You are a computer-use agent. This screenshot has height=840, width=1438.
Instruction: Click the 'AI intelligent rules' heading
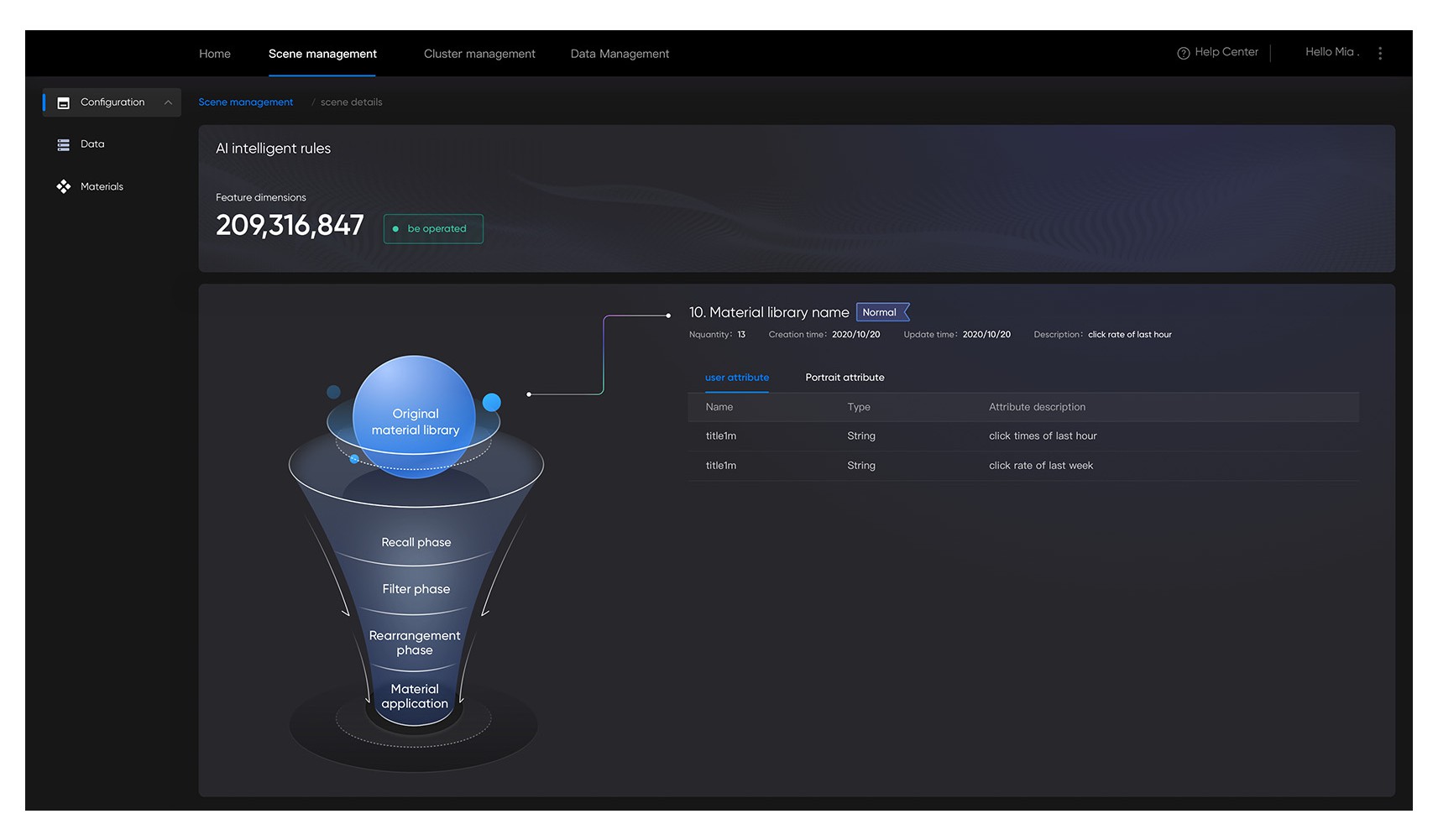click(x=273, y=149)
